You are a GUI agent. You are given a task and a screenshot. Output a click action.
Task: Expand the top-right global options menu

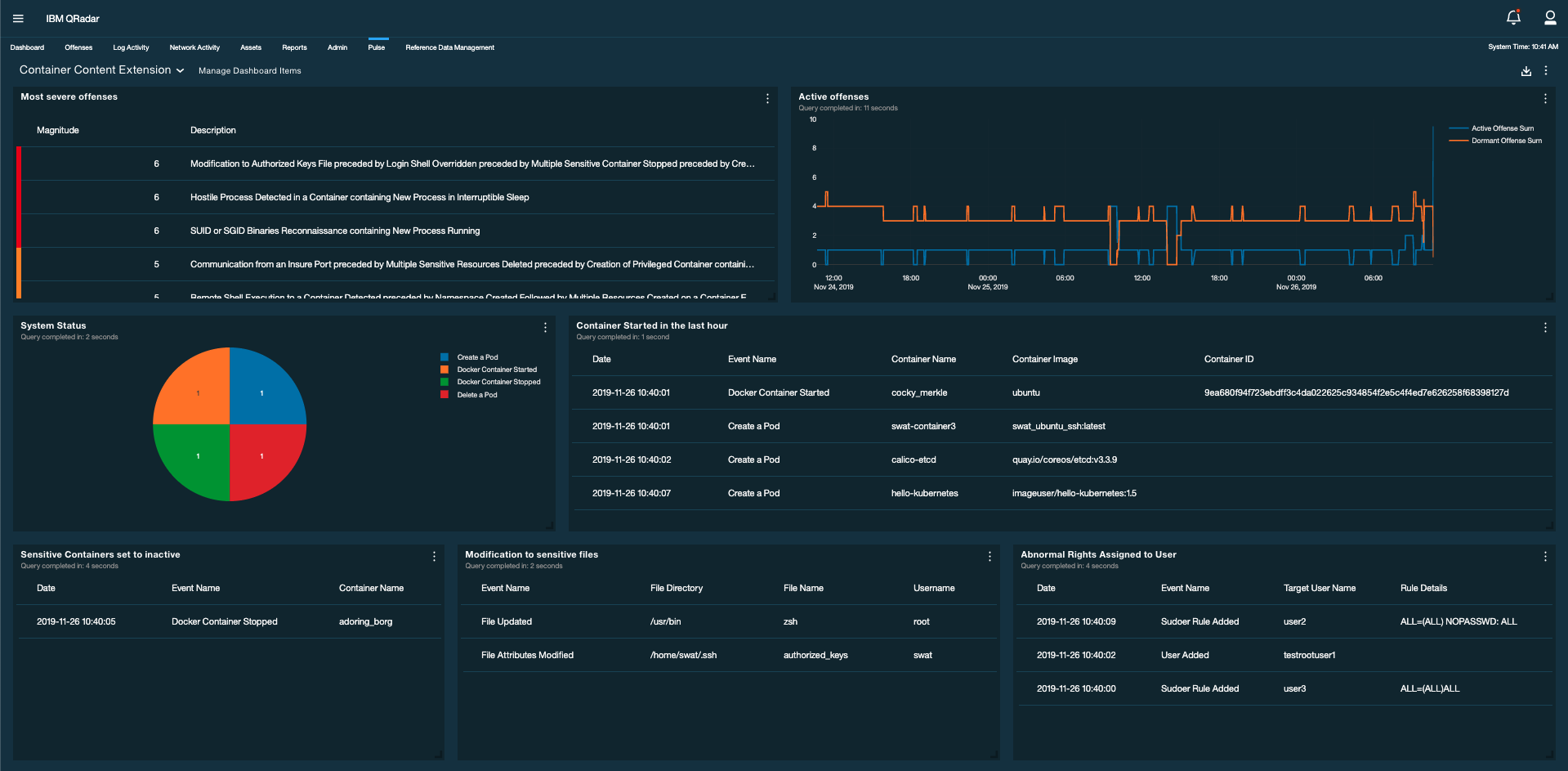[1545, 71]
